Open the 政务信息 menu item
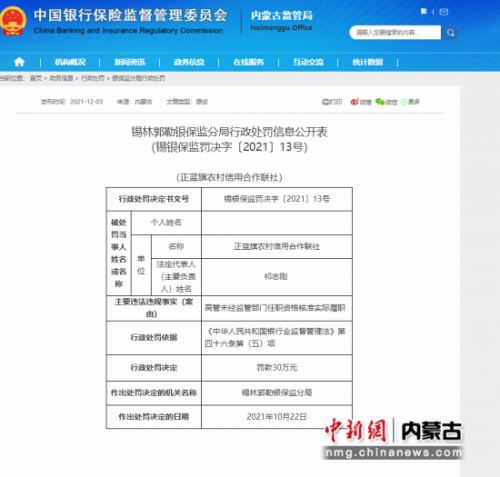Viewport: 500px width, 477px height. [189, 62]
